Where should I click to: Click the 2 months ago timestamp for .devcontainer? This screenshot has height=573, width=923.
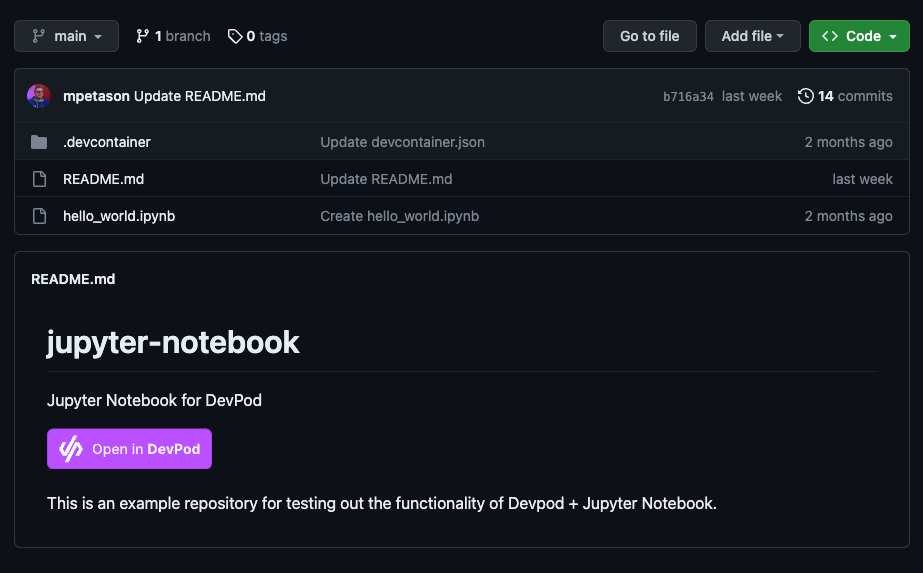click(848, 142)
